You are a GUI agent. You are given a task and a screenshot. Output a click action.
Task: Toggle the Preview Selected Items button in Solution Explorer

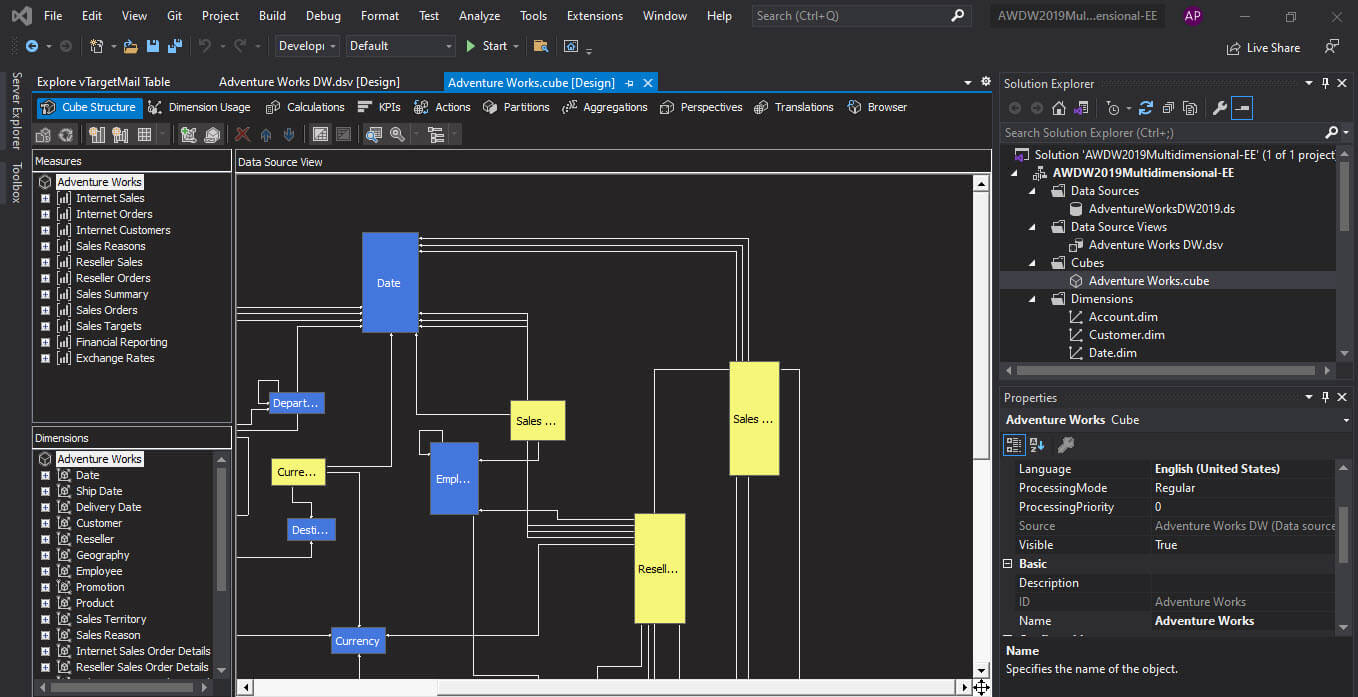coord(1241,108)
